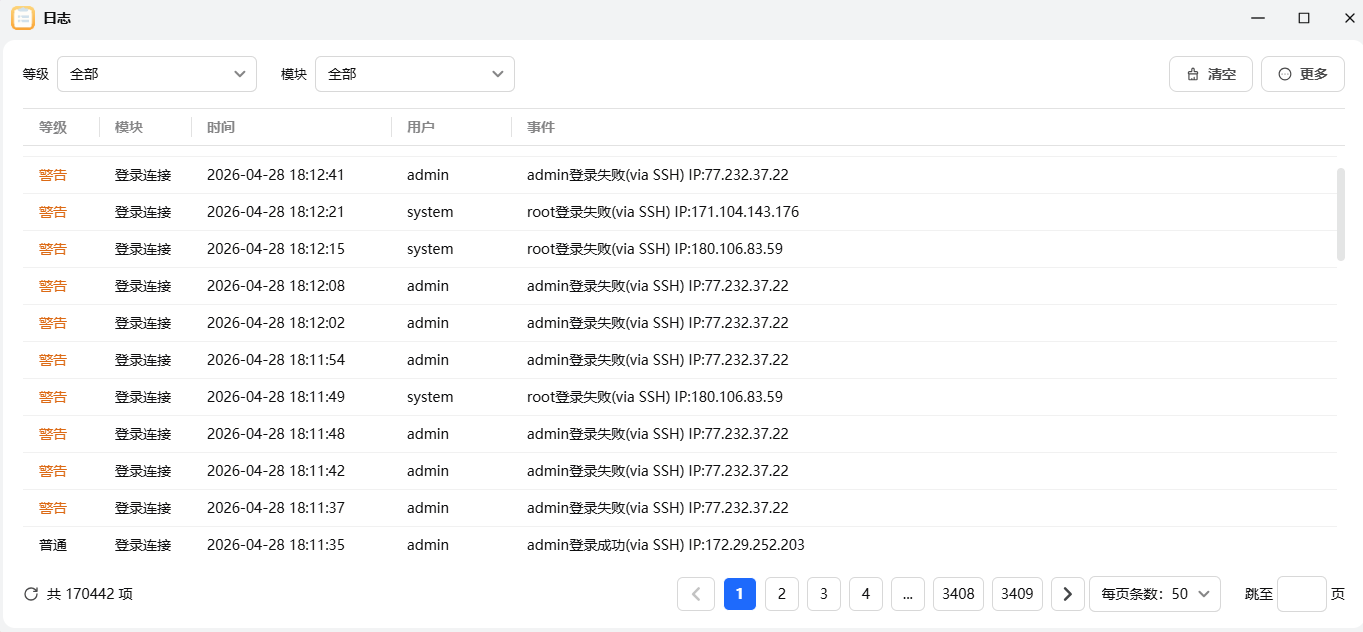Go to next page with right arrow
Screen dimensions: 1363x632
1067,594
